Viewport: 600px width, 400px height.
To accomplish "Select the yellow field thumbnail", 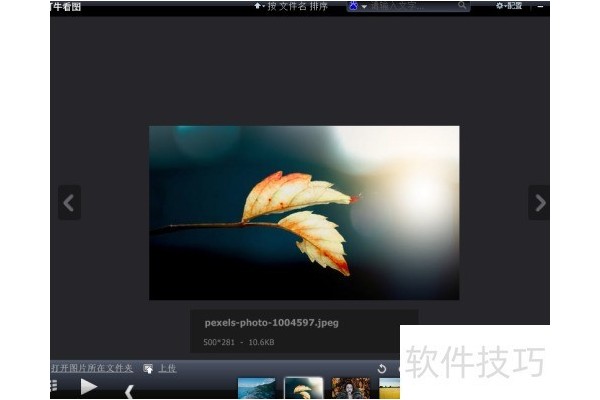I will (x=390, y=389).
